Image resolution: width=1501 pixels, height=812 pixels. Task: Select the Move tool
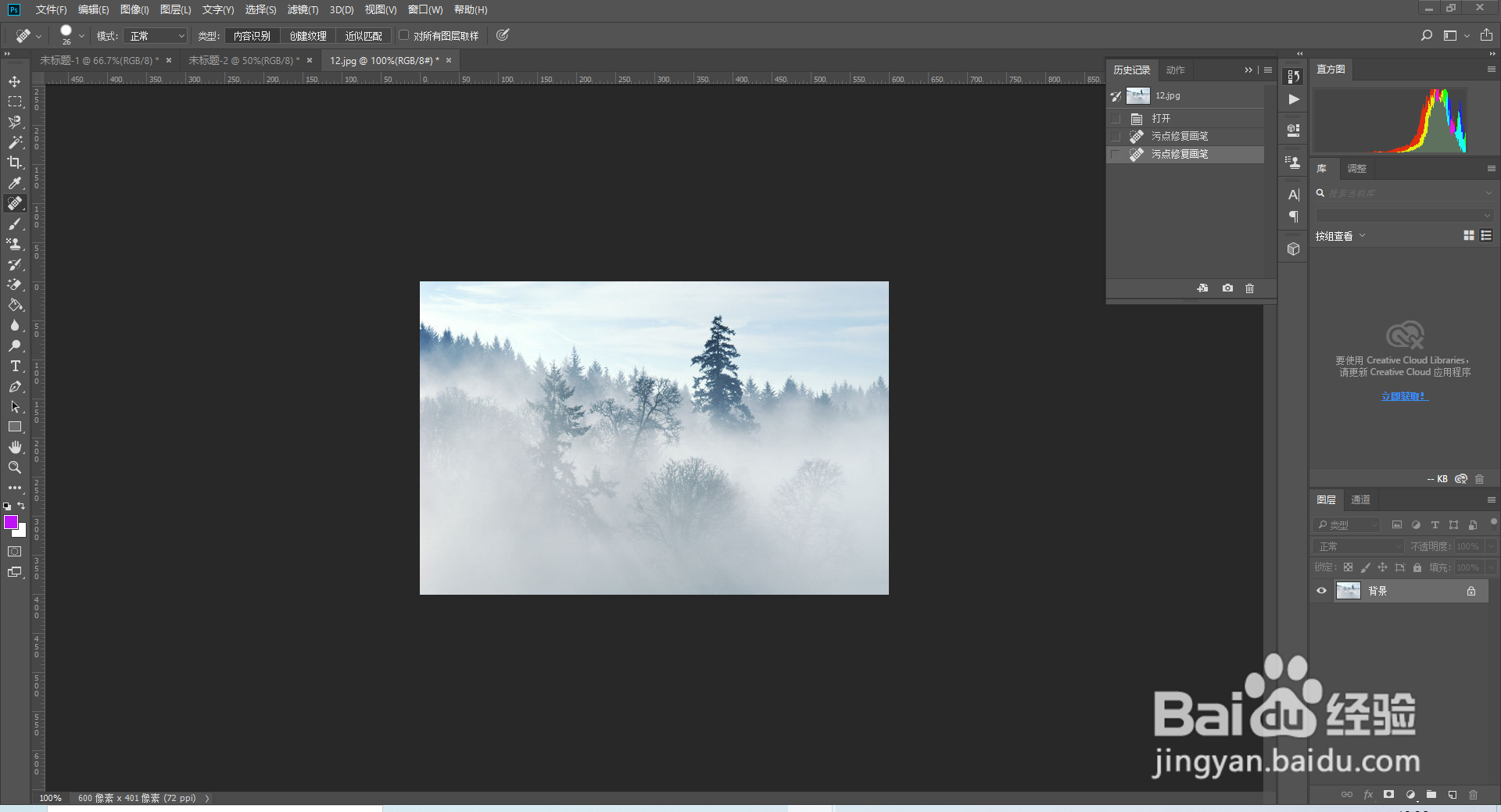tap(15, 81)
